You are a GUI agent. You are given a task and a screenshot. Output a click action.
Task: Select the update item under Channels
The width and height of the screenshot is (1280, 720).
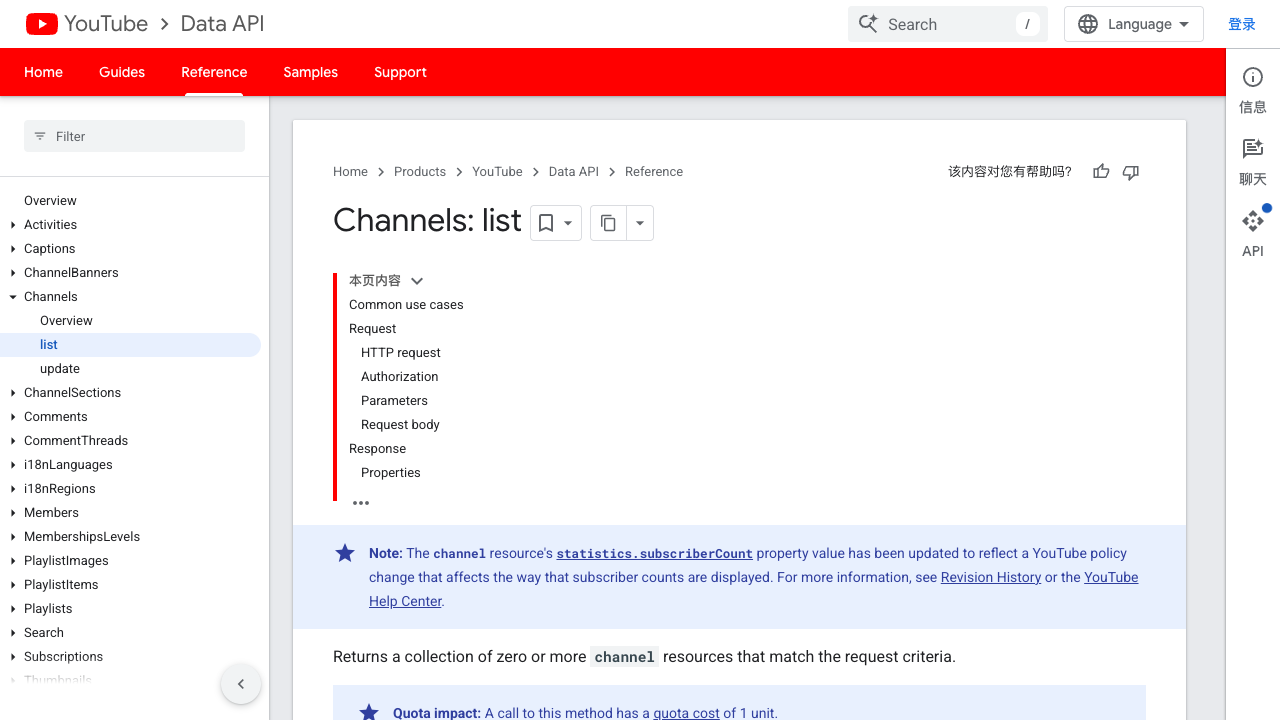[x=60, y=369]
